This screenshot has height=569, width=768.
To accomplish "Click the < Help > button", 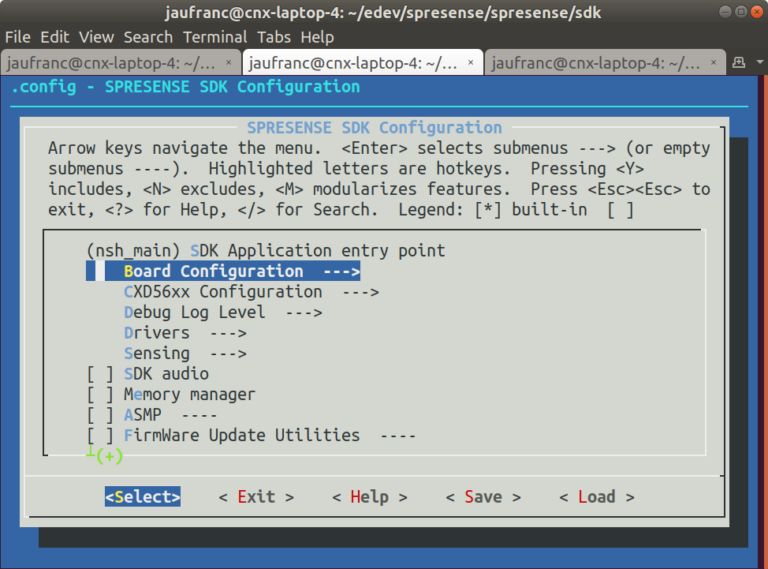I will [370, 497].
